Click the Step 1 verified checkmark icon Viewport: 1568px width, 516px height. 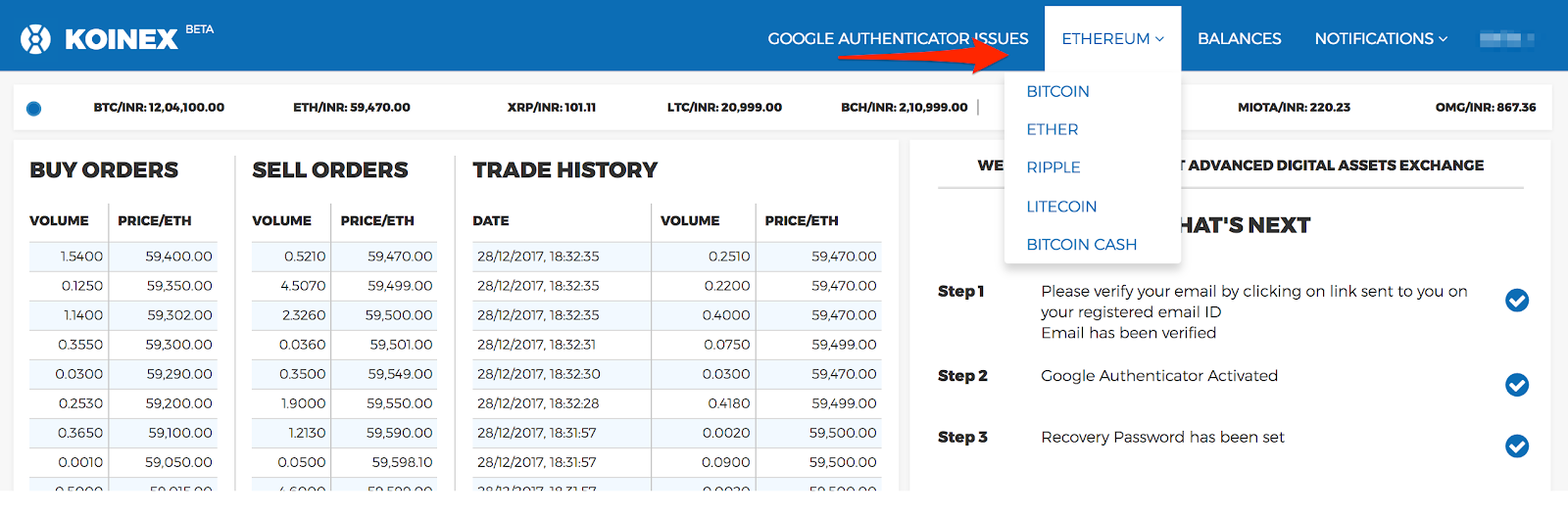point(1517,301)
